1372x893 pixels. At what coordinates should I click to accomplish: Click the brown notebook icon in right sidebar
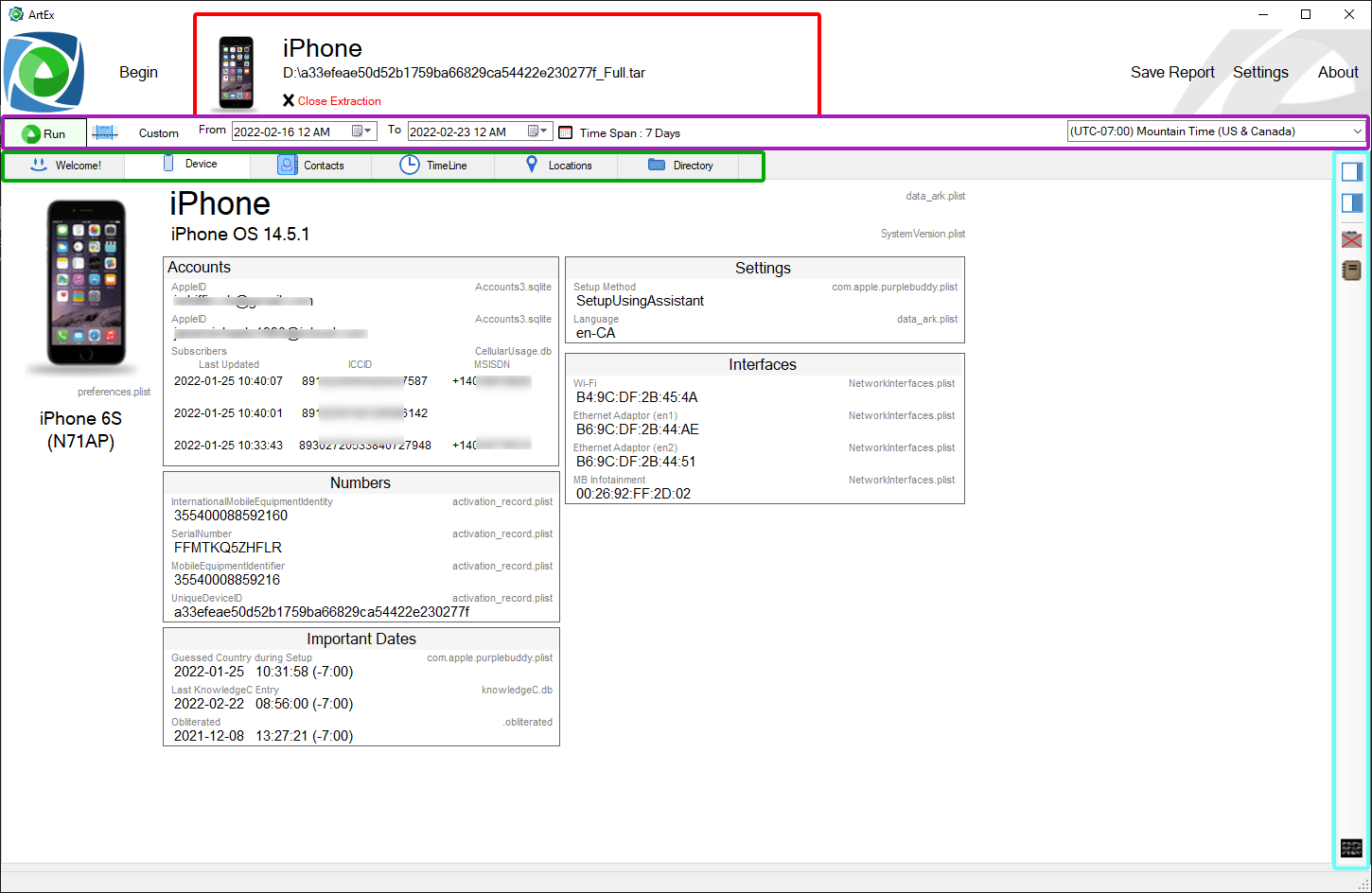tap(1352, 271)
